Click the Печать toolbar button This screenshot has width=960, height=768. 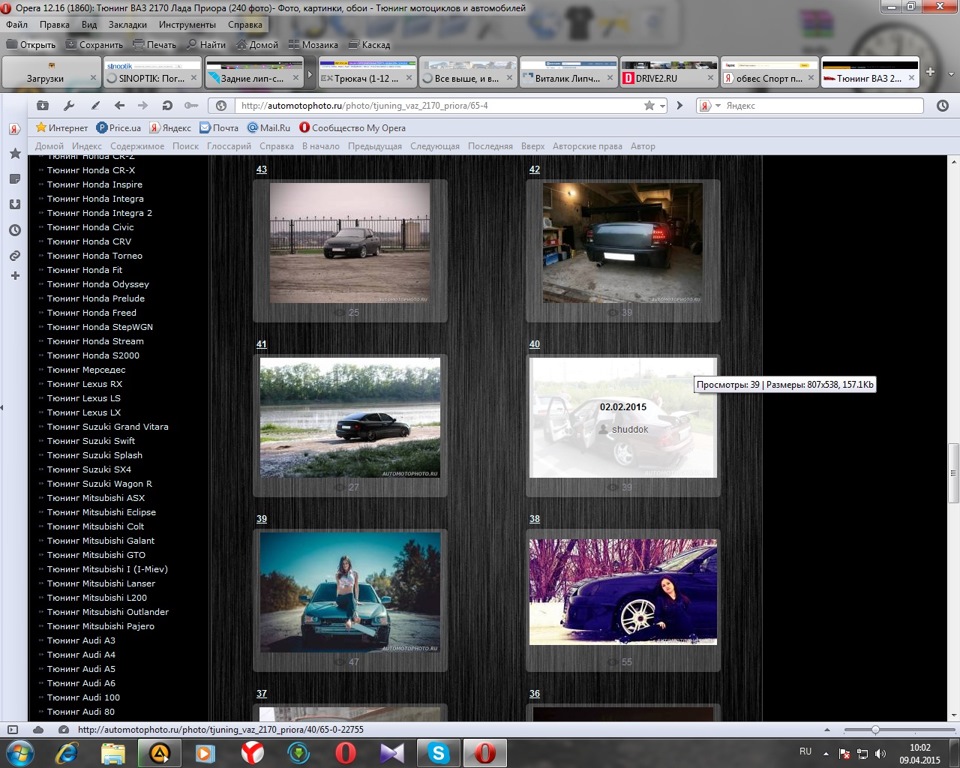[x=154, y=44]
